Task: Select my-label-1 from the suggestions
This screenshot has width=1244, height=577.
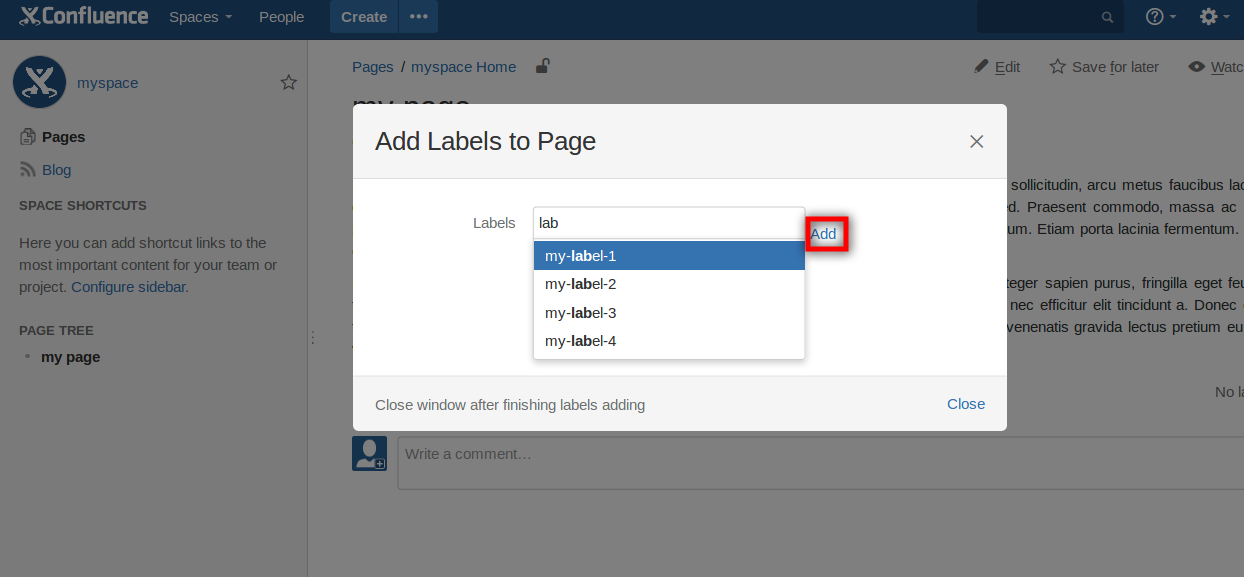Action: pos(668,256)
